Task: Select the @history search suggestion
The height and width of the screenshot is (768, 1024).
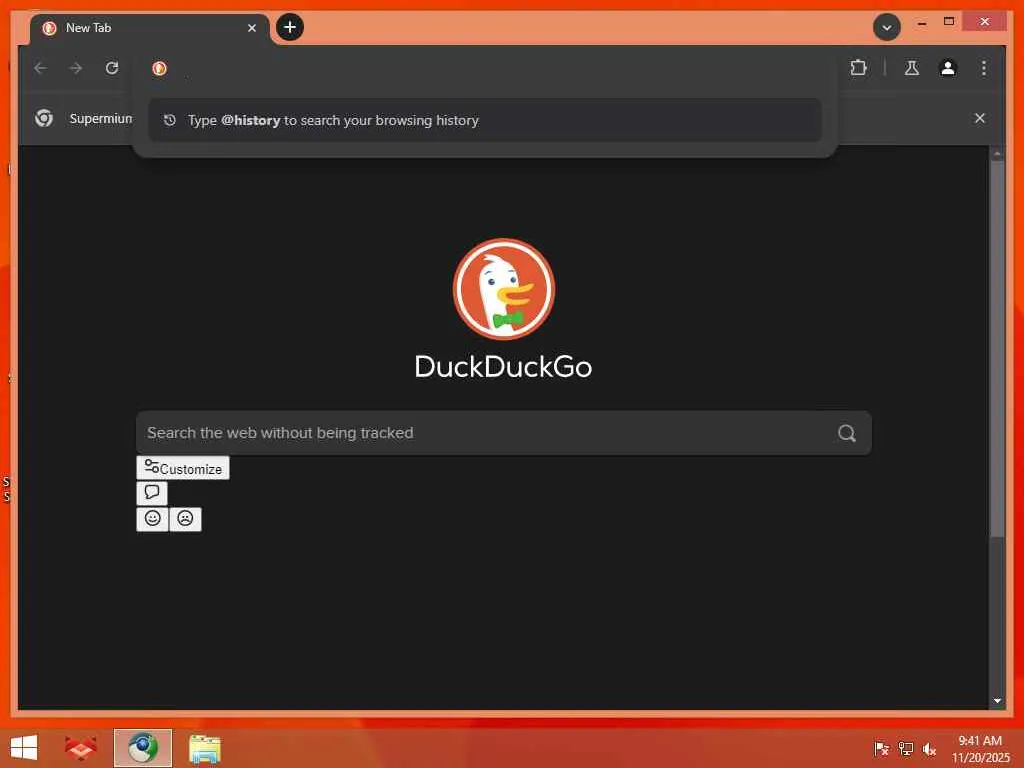Action: point(485,120)
